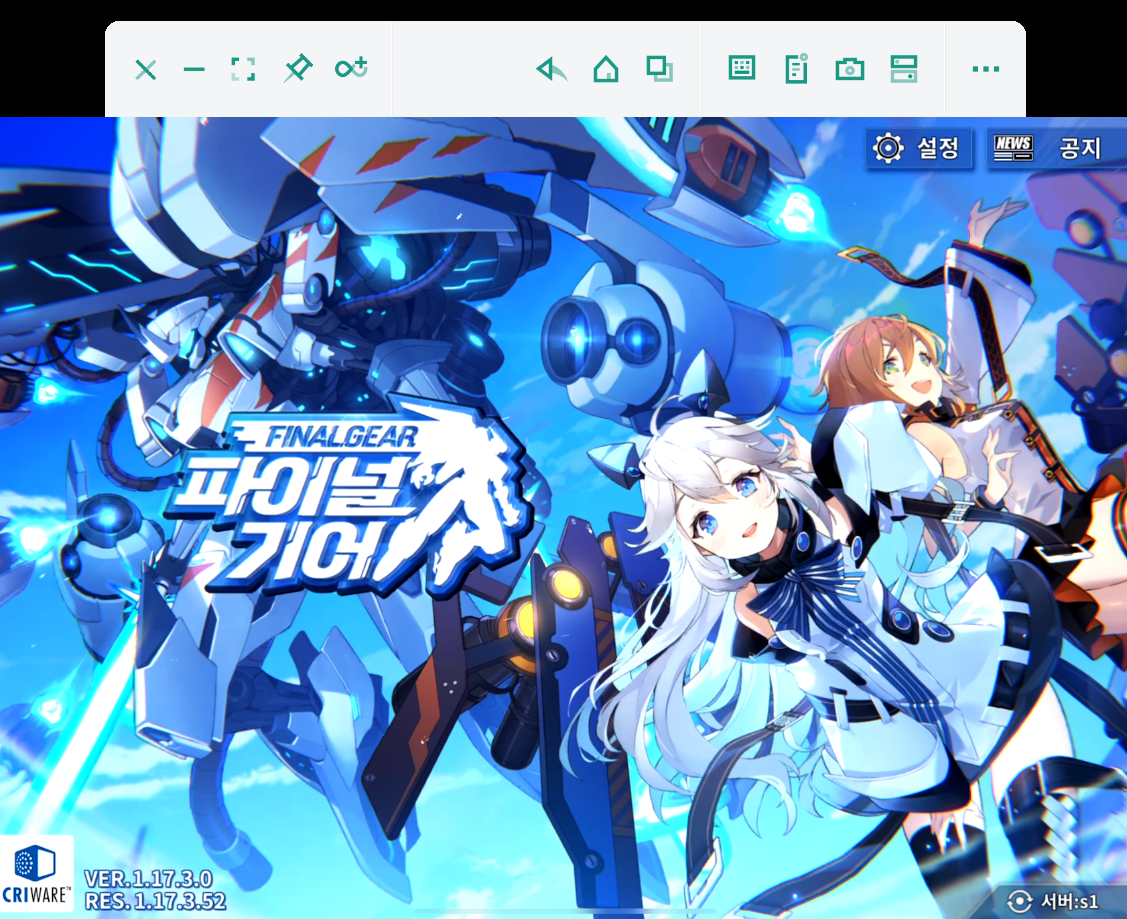This screenshot has height=919, width=1127.
Task: Open the script document icon
Action: coord(796,69)
